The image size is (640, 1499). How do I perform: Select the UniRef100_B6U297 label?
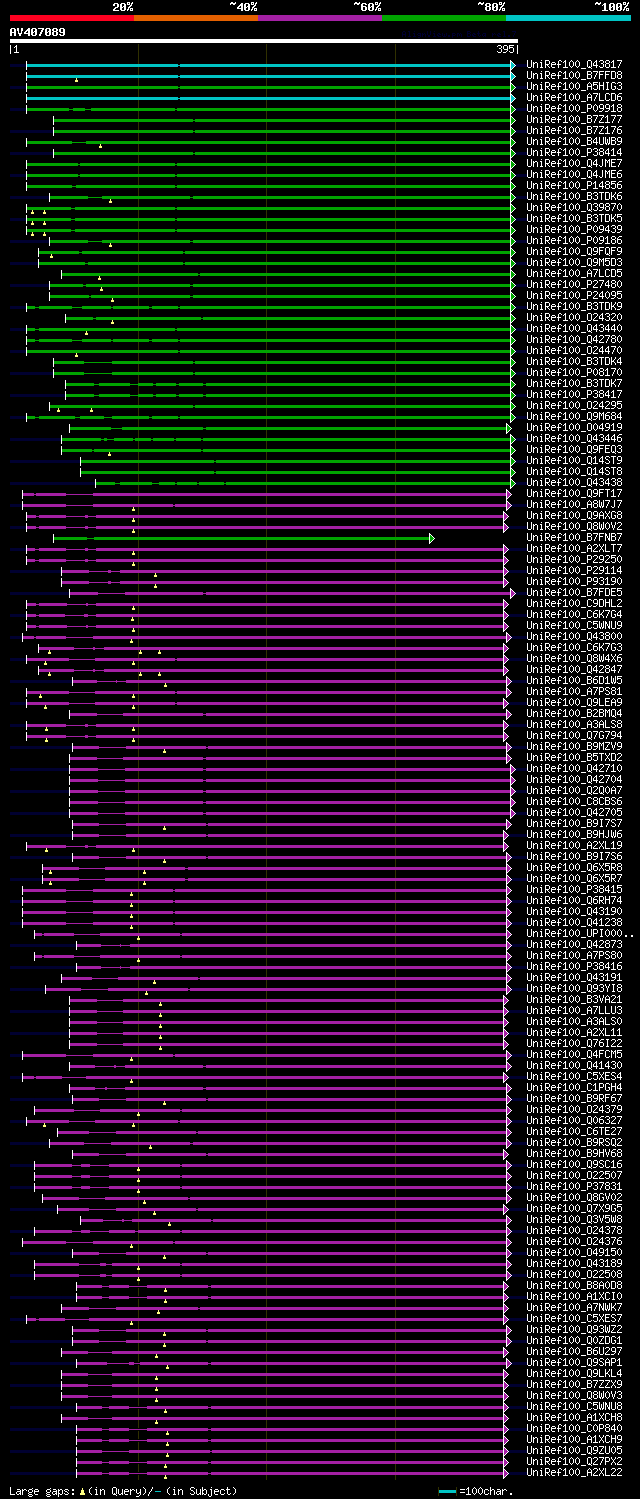[x=575, y=1352]
